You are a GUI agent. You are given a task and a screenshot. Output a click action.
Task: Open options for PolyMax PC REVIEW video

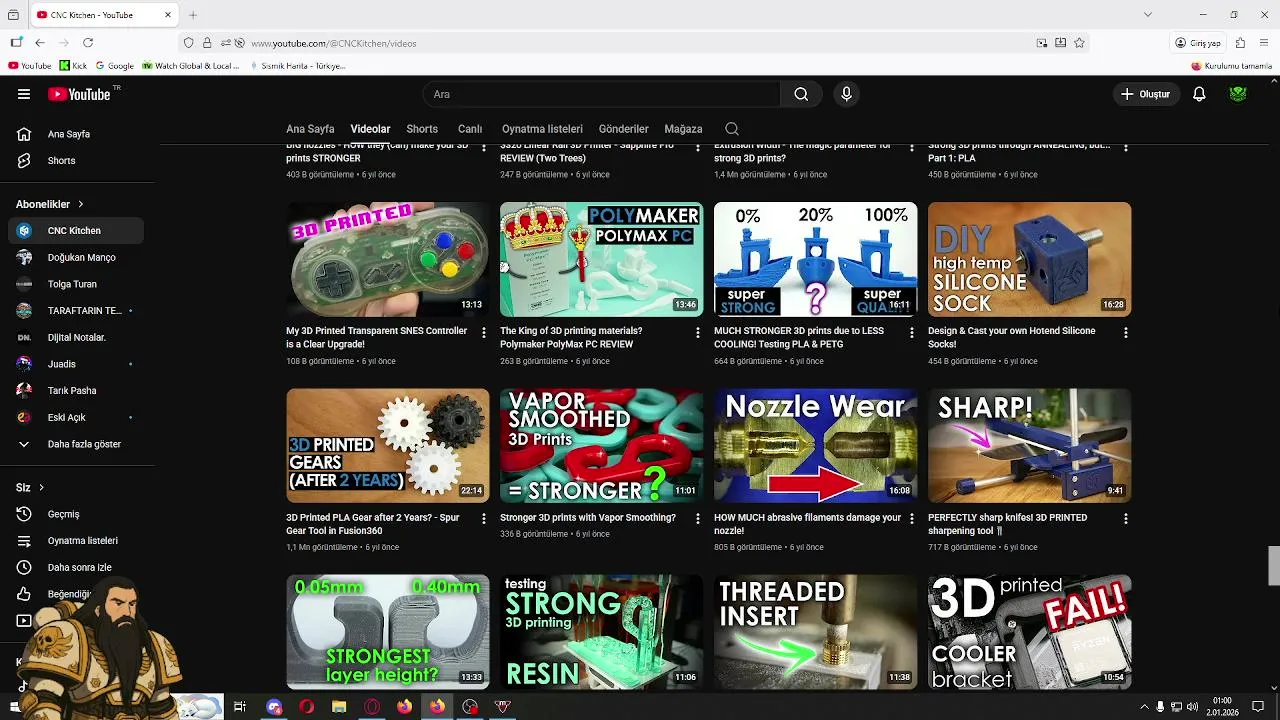(698, 332)
